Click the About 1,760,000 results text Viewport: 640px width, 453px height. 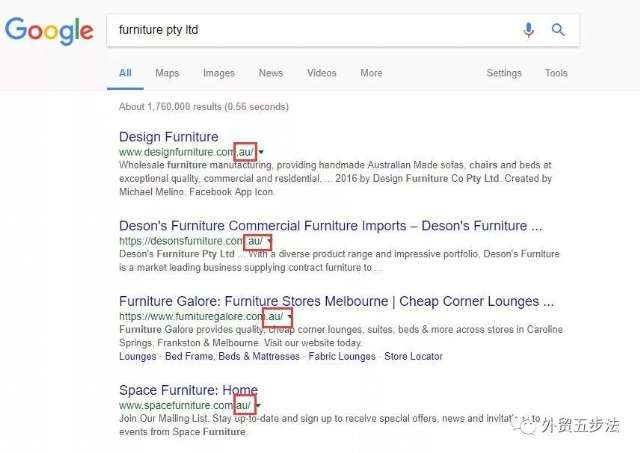coord(204,107)
